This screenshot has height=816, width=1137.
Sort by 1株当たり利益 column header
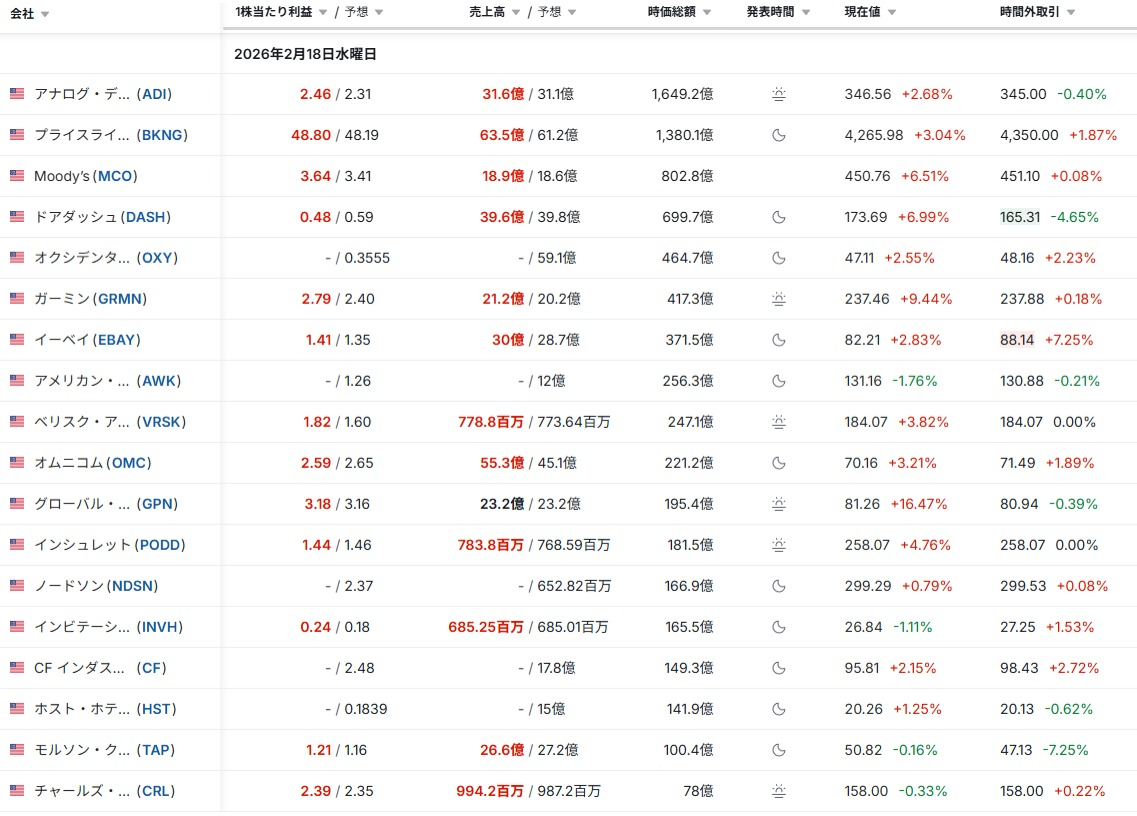[x=273, y=12]
